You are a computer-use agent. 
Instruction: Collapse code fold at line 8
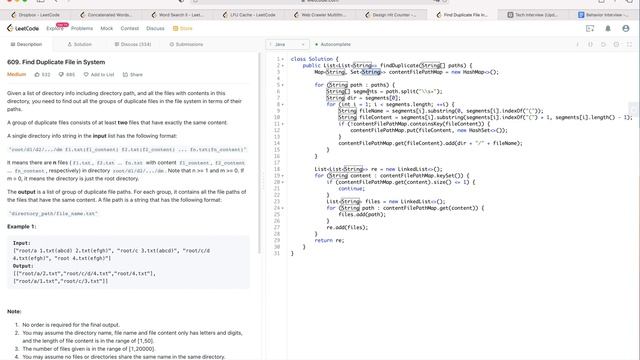point(283,104)
